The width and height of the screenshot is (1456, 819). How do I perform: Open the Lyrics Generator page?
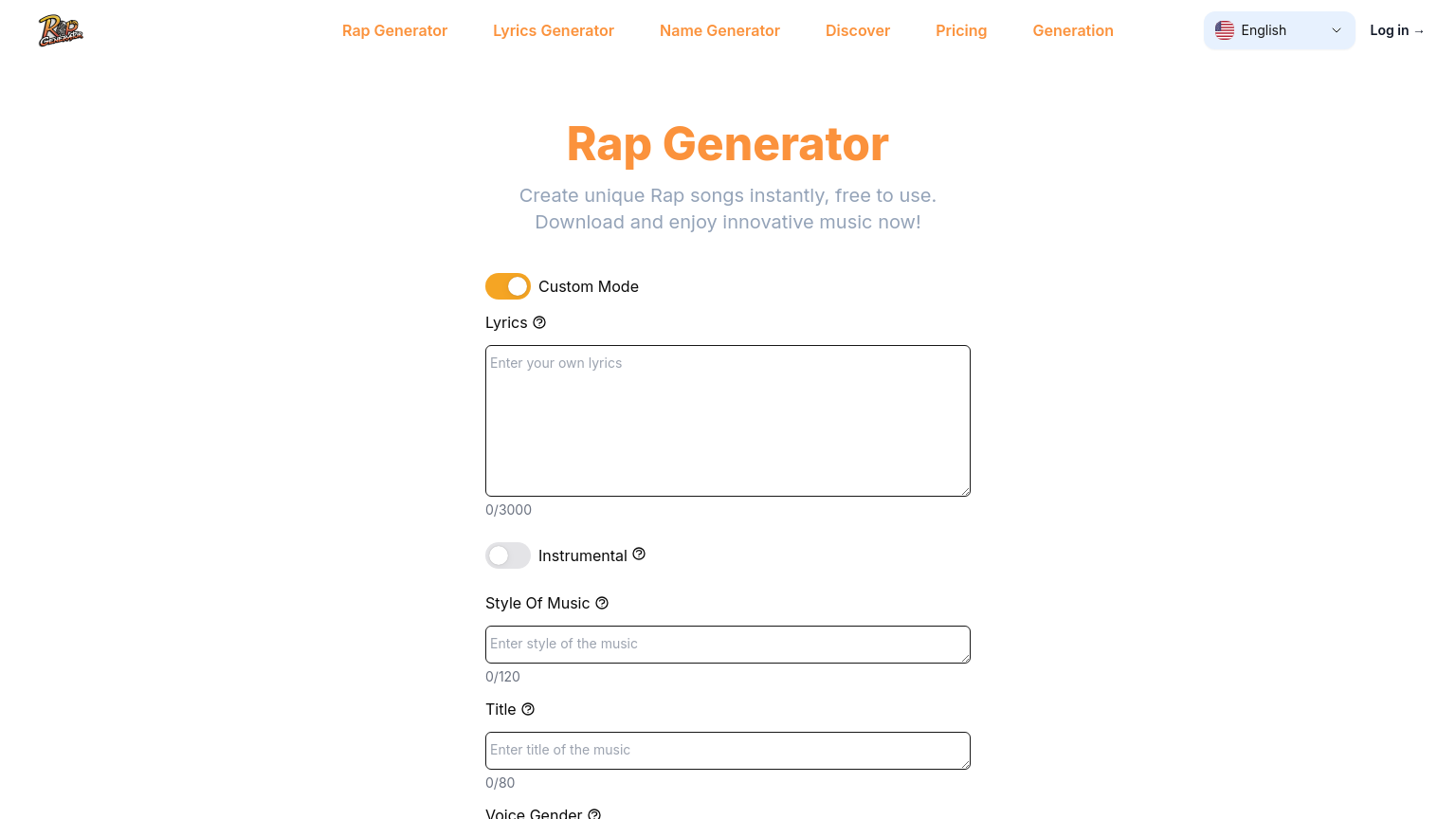click(x=554, y=30)
